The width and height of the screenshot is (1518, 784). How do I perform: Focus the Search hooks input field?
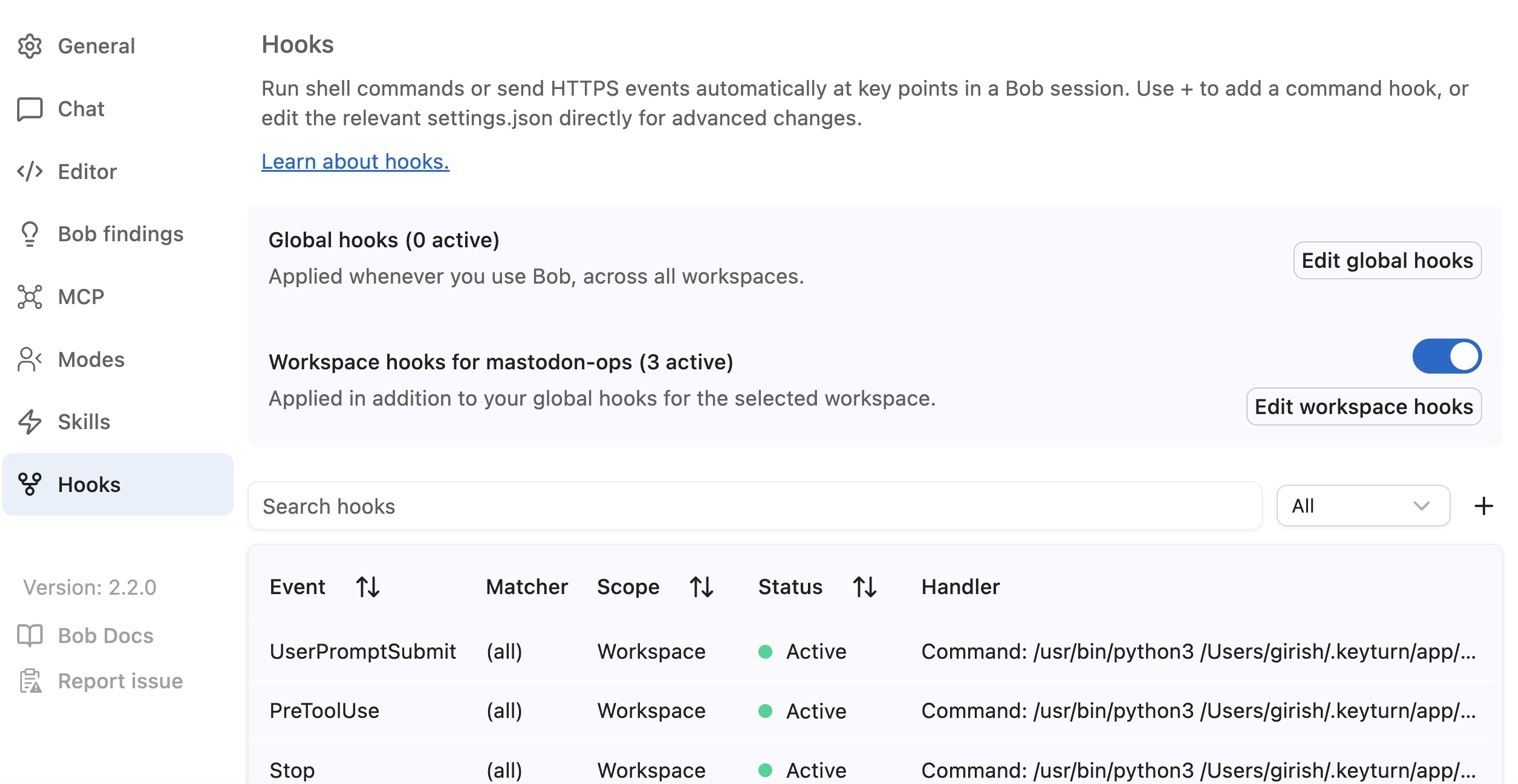tap(755, 506)
